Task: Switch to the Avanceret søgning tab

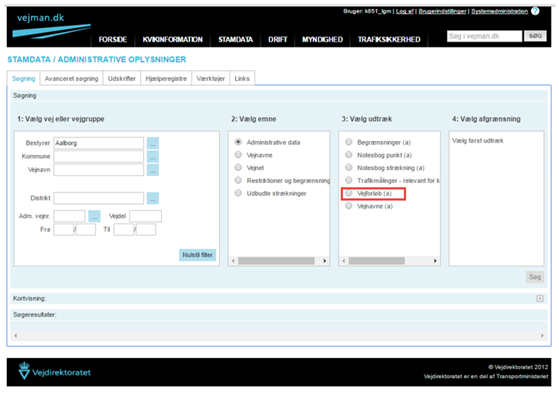Action: coord(71,78)
